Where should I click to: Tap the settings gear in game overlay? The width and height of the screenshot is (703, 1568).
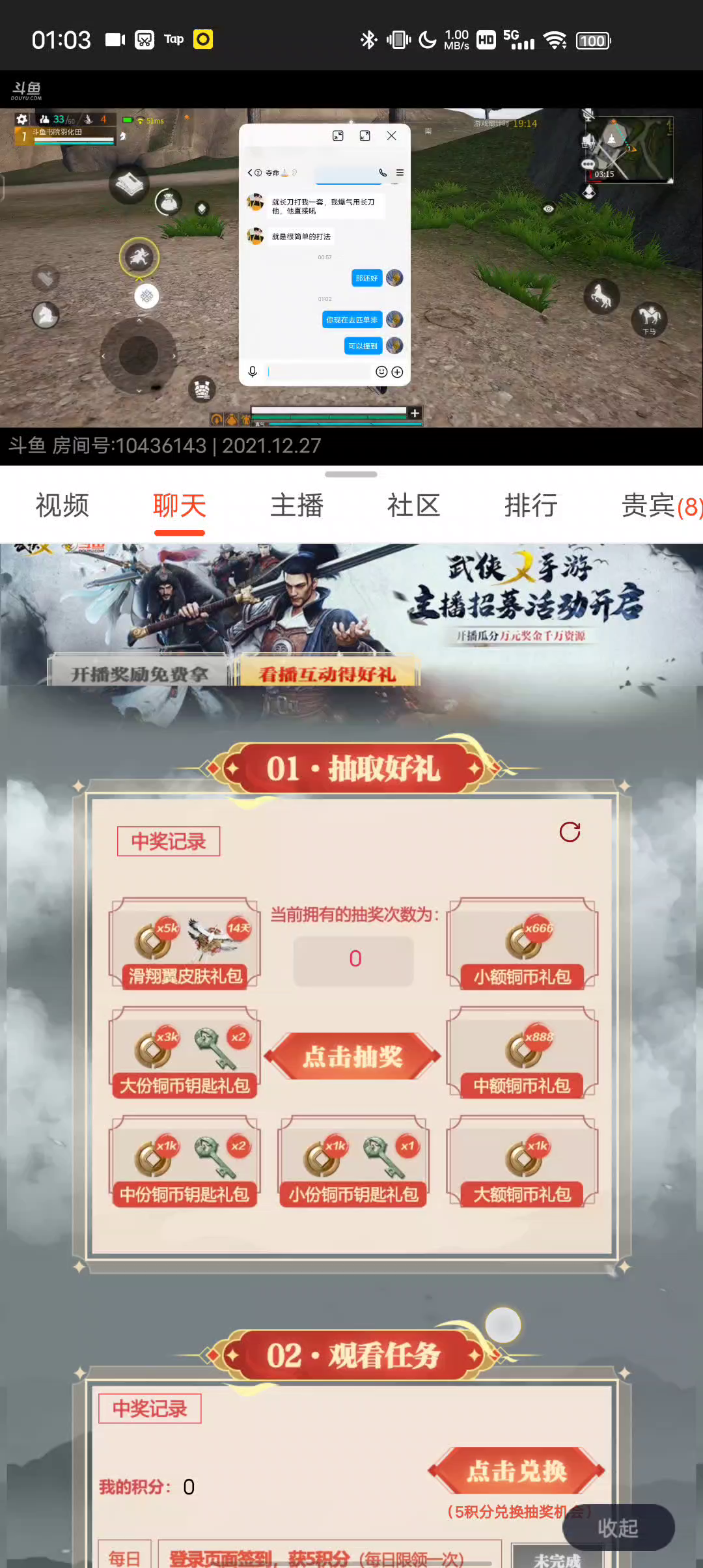[21, 119]
